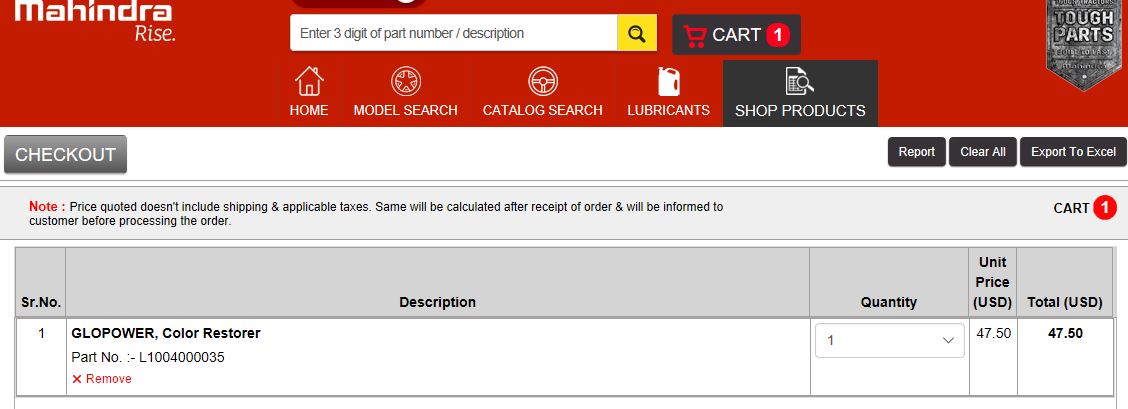This screenshot has height=409, width=1128.
Task: Click the red cart count badge in header
Action: (778, 35)
